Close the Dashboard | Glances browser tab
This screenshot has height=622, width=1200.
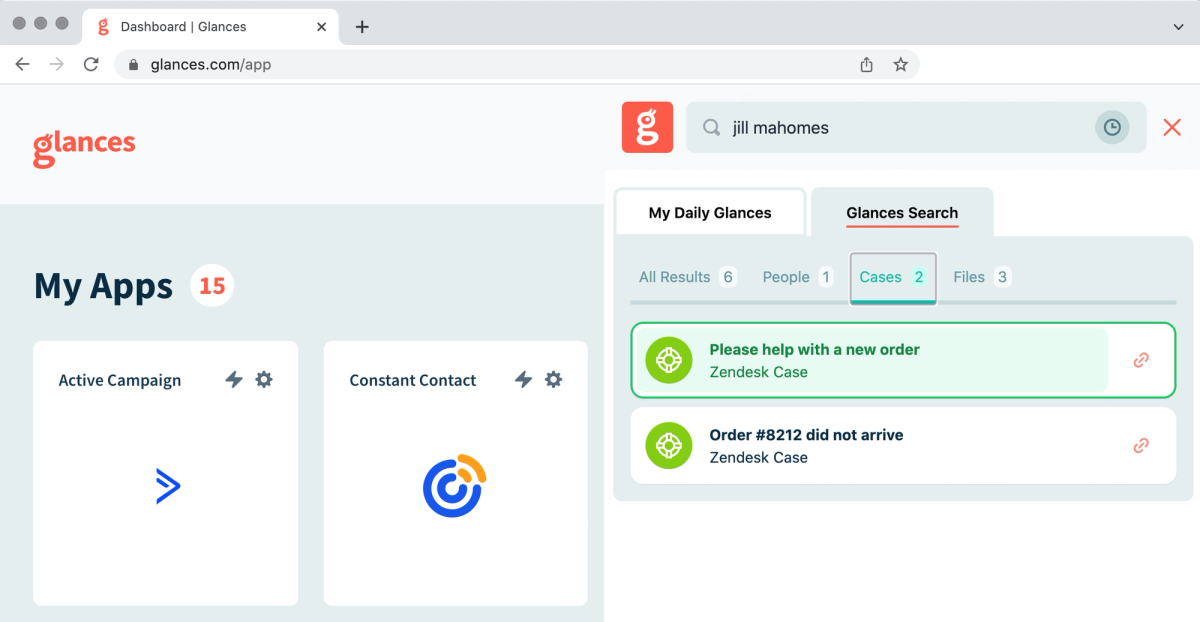coord(321,27)
